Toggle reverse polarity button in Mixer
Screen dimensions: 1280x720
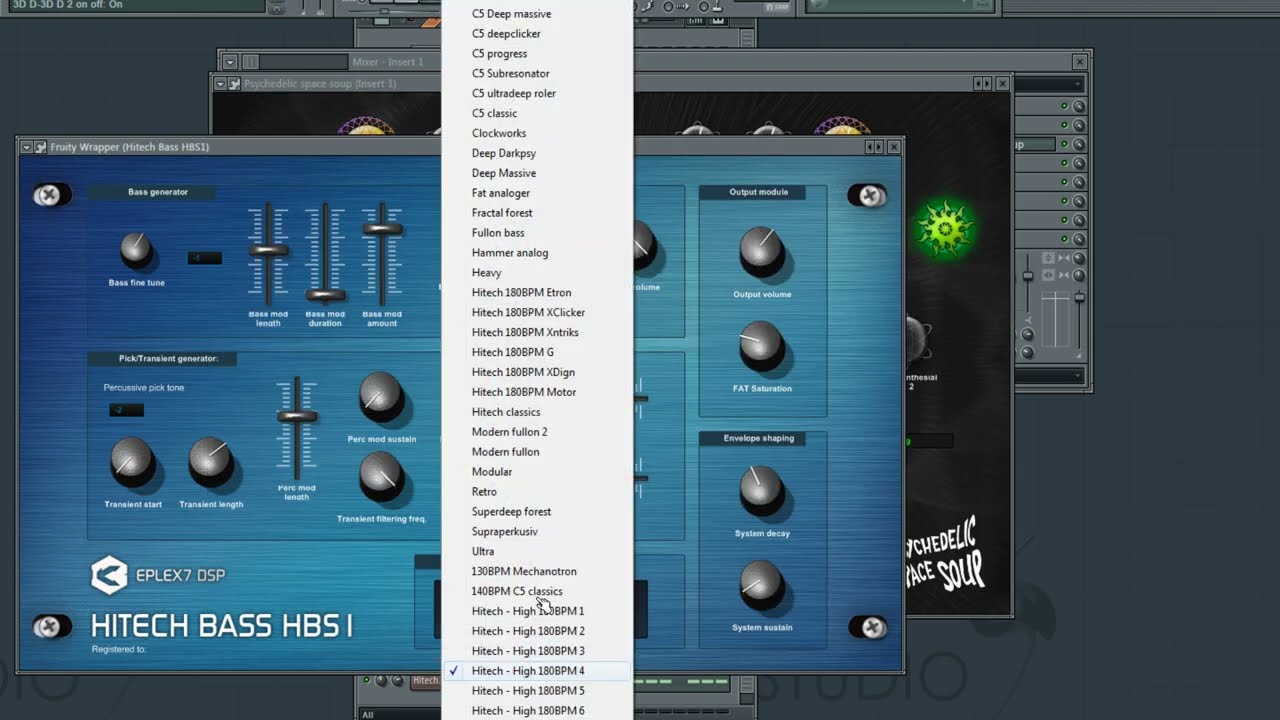(1048, 258)
